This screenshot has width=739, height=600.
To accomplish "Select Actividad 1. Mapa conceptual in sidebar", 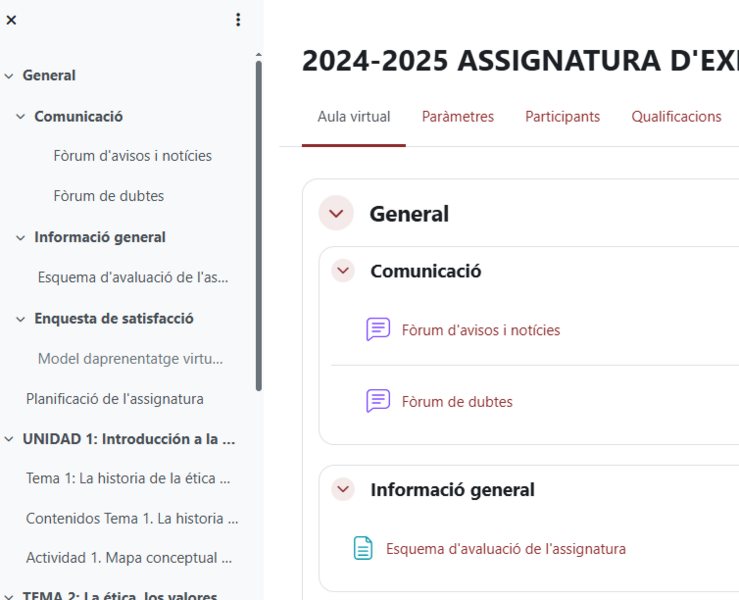I will (129, 558).
